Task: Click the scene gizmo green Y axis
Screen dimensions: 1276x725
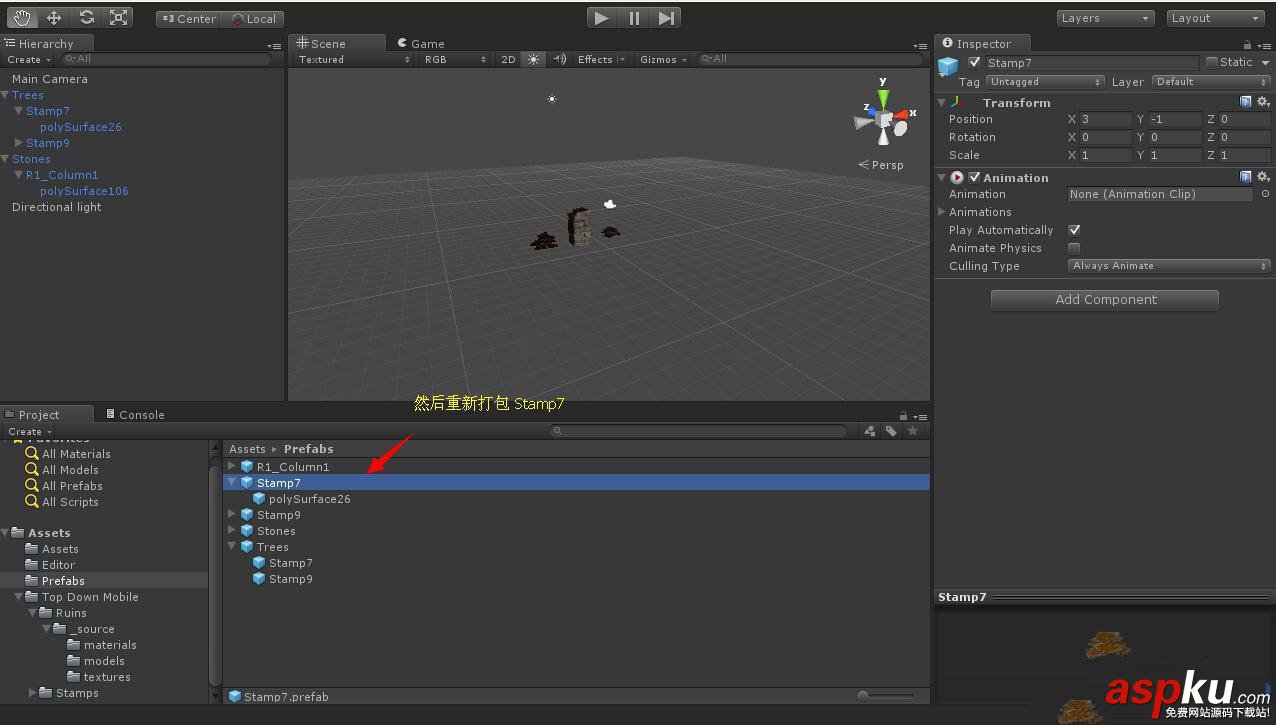Action: pos(883,96)
